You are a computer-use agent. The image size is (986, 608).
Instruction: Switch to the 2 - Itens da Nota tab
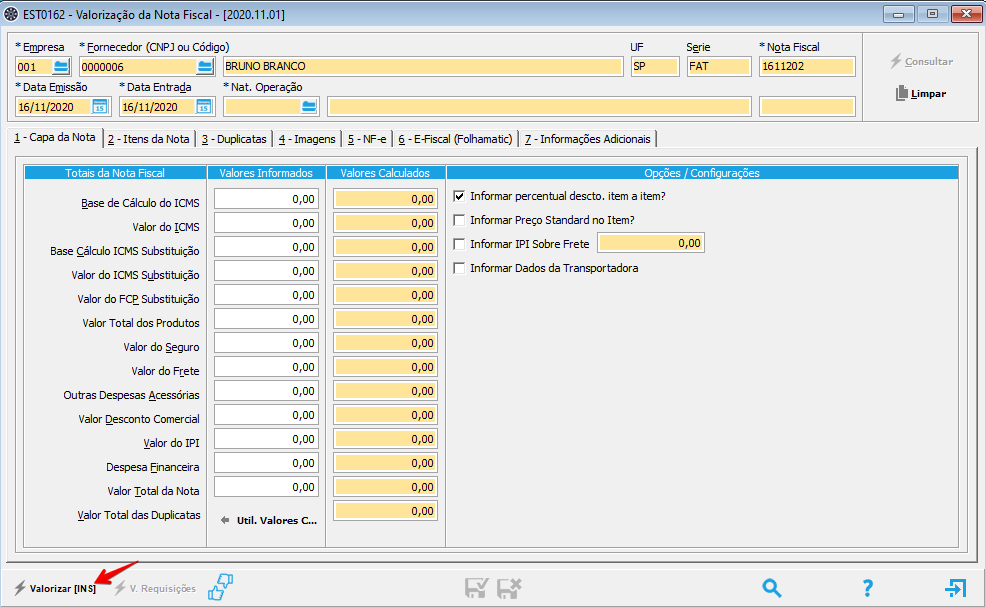pyautogui.click(x=148, y=139)
